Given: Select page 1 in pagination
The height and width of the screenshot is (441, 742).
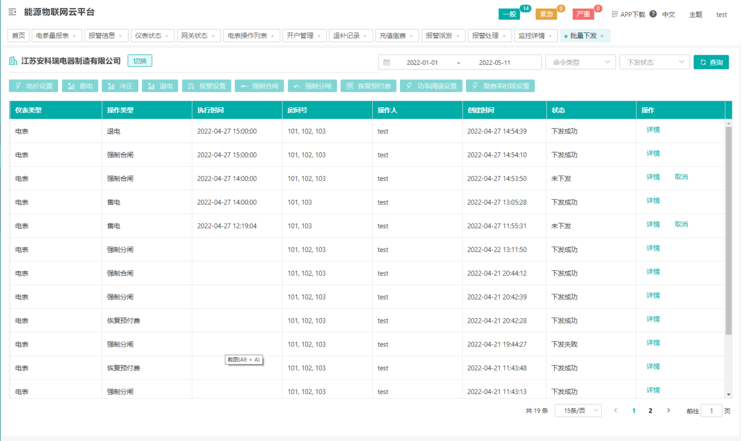Looking at the screenshot, I should 634,411.
